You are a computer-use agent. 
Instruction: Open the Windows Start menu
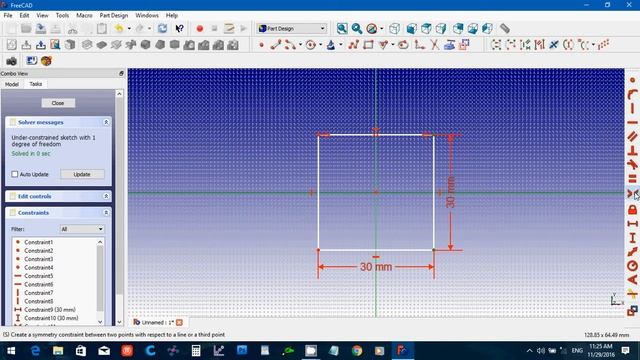[11, 351]
